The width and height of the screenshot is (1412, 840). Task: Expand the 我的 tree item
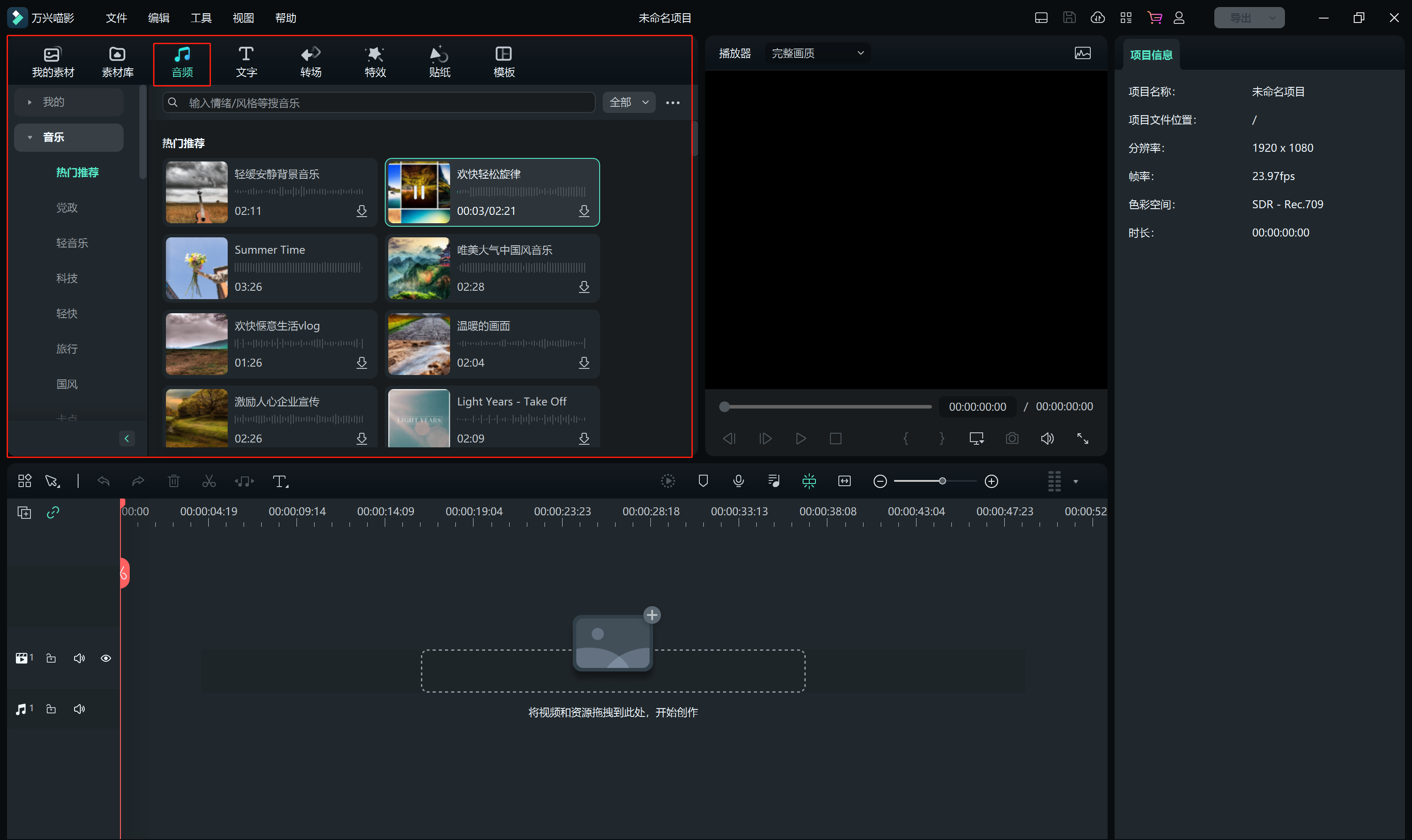click(x=30, y=102)
